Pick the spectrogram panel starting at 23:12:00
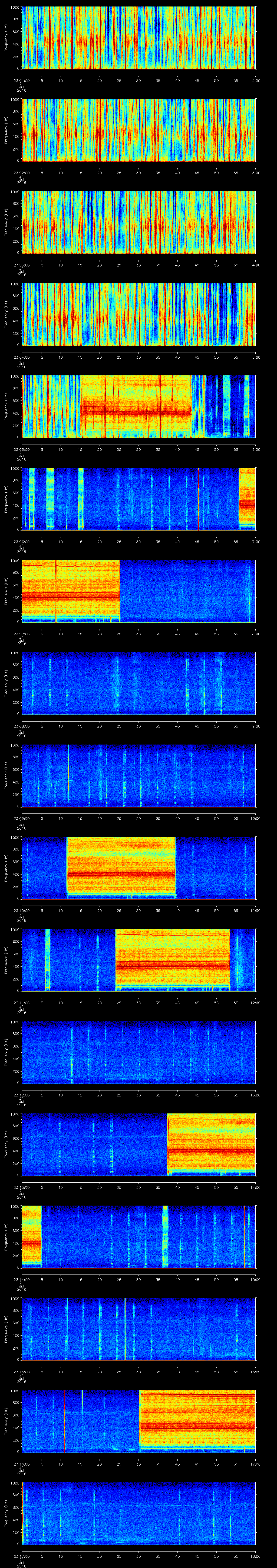 pyautogui.click(x=138, y=1052)
